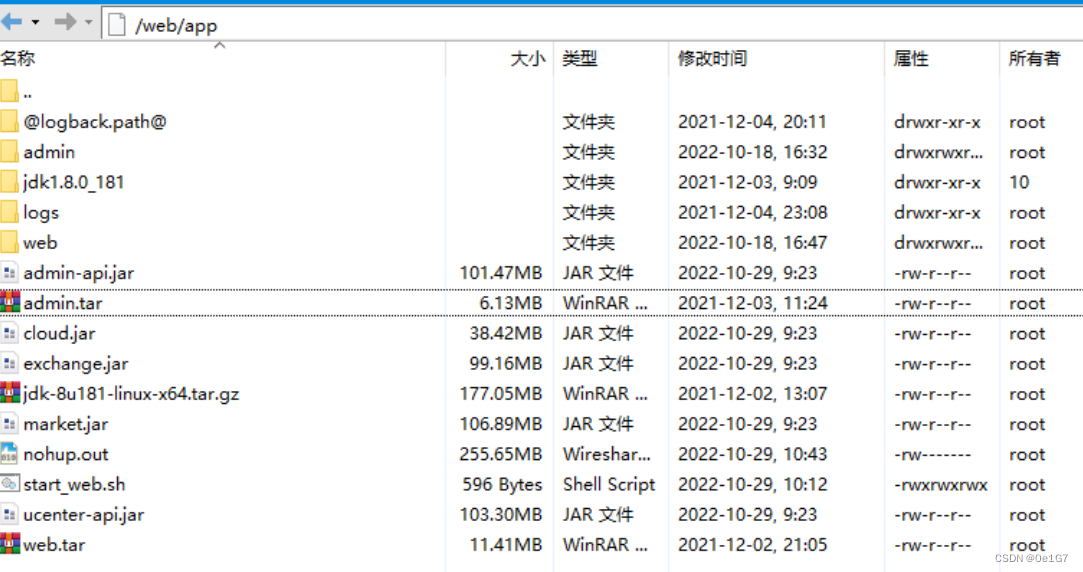Click the ucenter-api.jar file icon

click(9, 515)
